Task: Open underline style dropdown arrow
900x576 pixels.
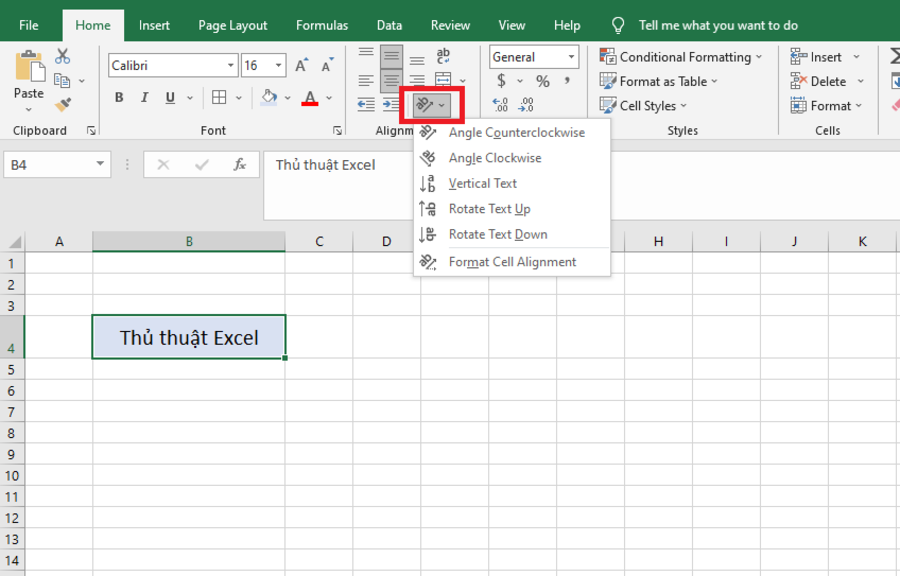Action: click(x=189, y=98)
